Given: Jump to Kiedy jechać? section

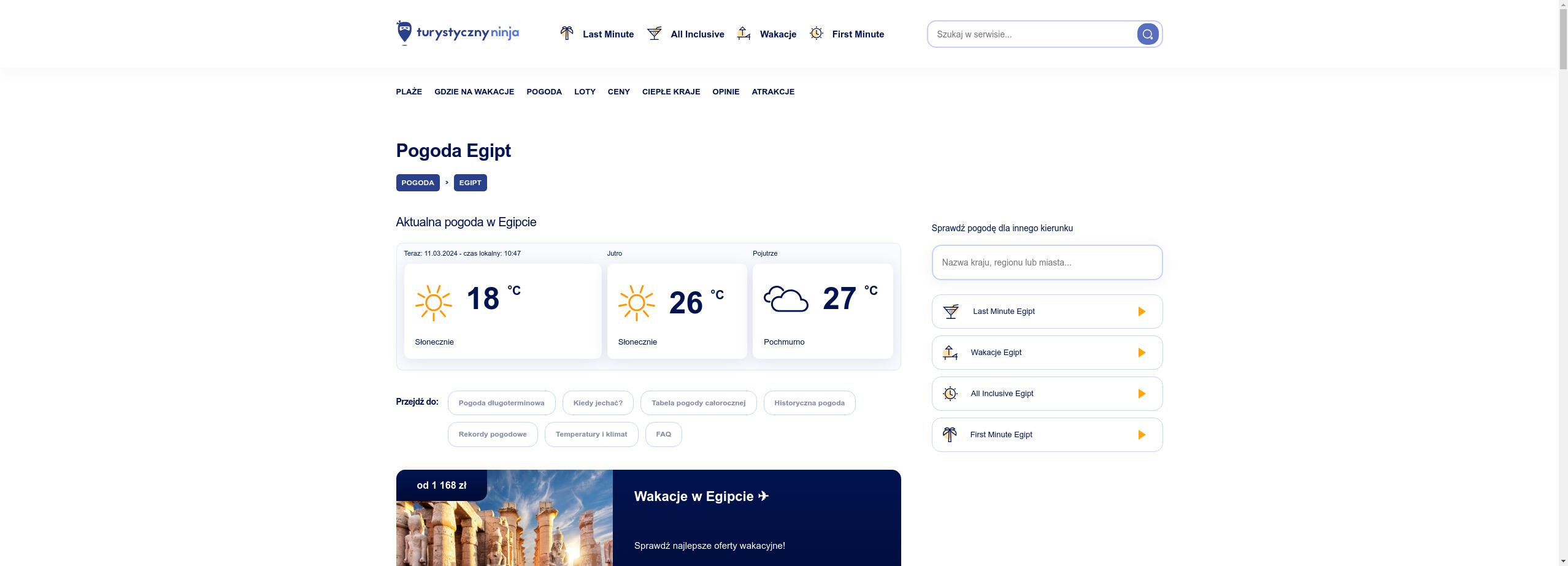Looking at the screenshot, I should click(x=598, y=403).
